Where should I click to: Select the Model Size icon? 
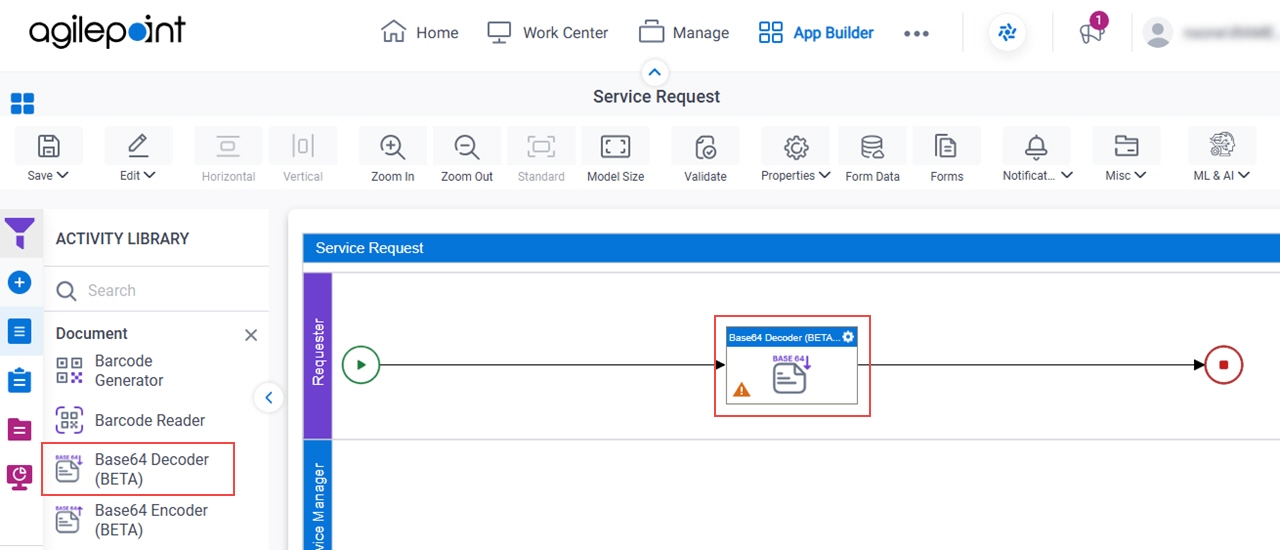click(x=615, y=147)
